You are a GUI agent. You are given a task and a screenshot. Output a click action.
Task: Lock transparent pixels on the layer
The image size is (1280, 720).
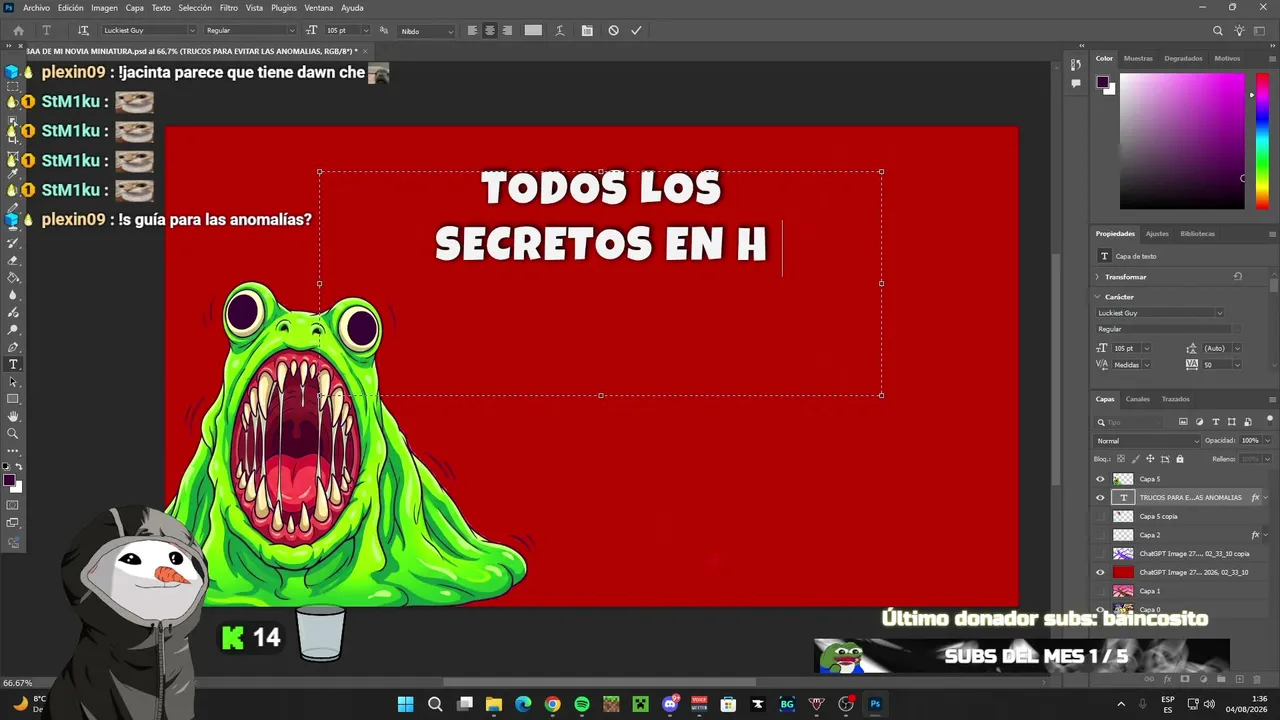point(1120,459)
